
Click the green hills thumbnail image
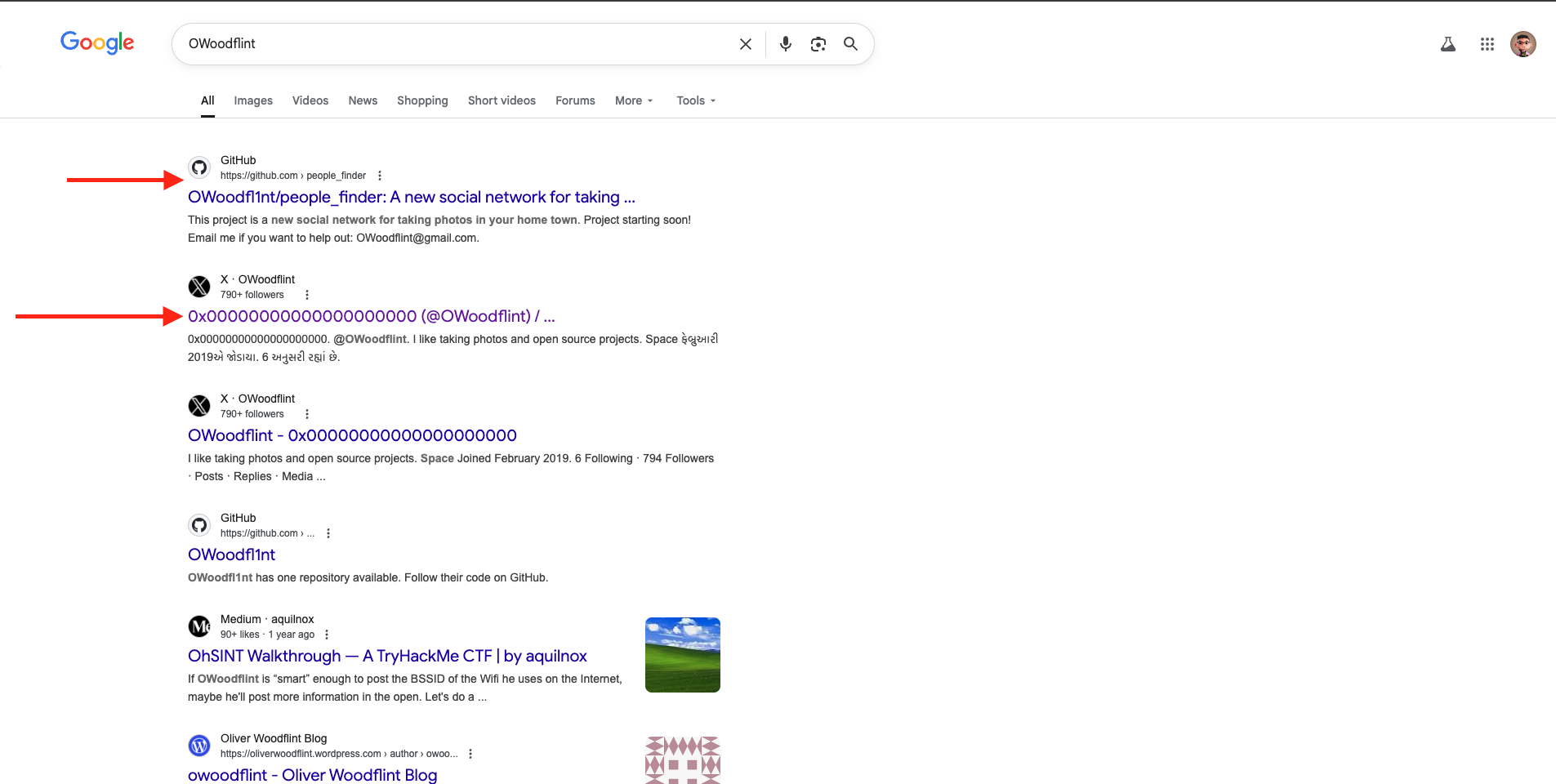pos(682,655)
